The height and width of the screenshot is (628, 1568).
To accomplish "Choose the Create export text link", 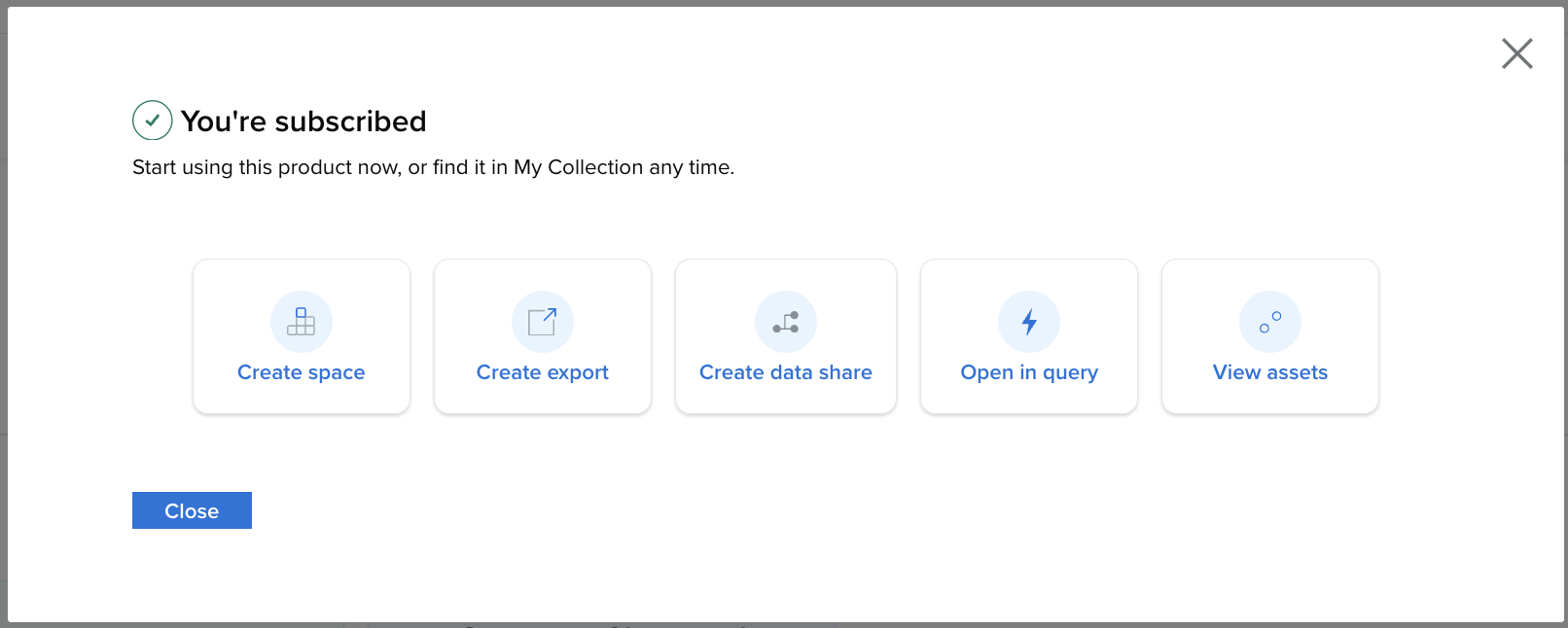I will click(x=543, y=372).
